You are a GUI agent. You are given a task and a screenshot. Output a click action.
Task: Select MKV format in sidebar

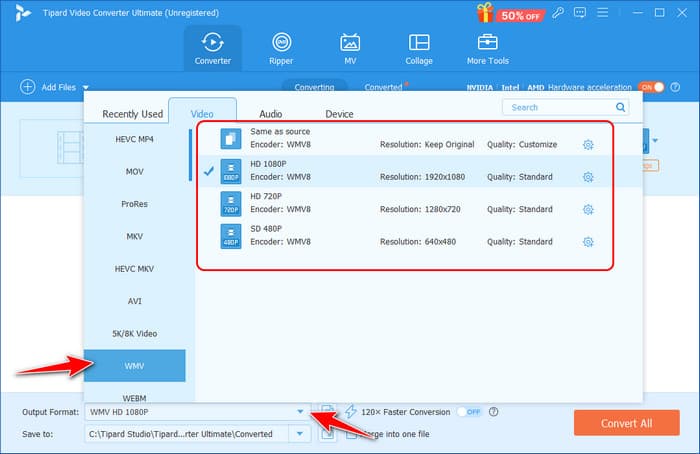click(134, 236)
